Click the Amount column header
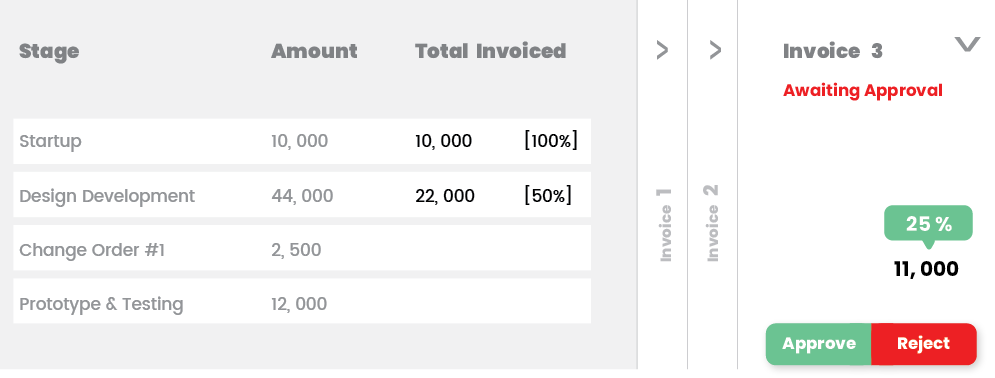 314,51
